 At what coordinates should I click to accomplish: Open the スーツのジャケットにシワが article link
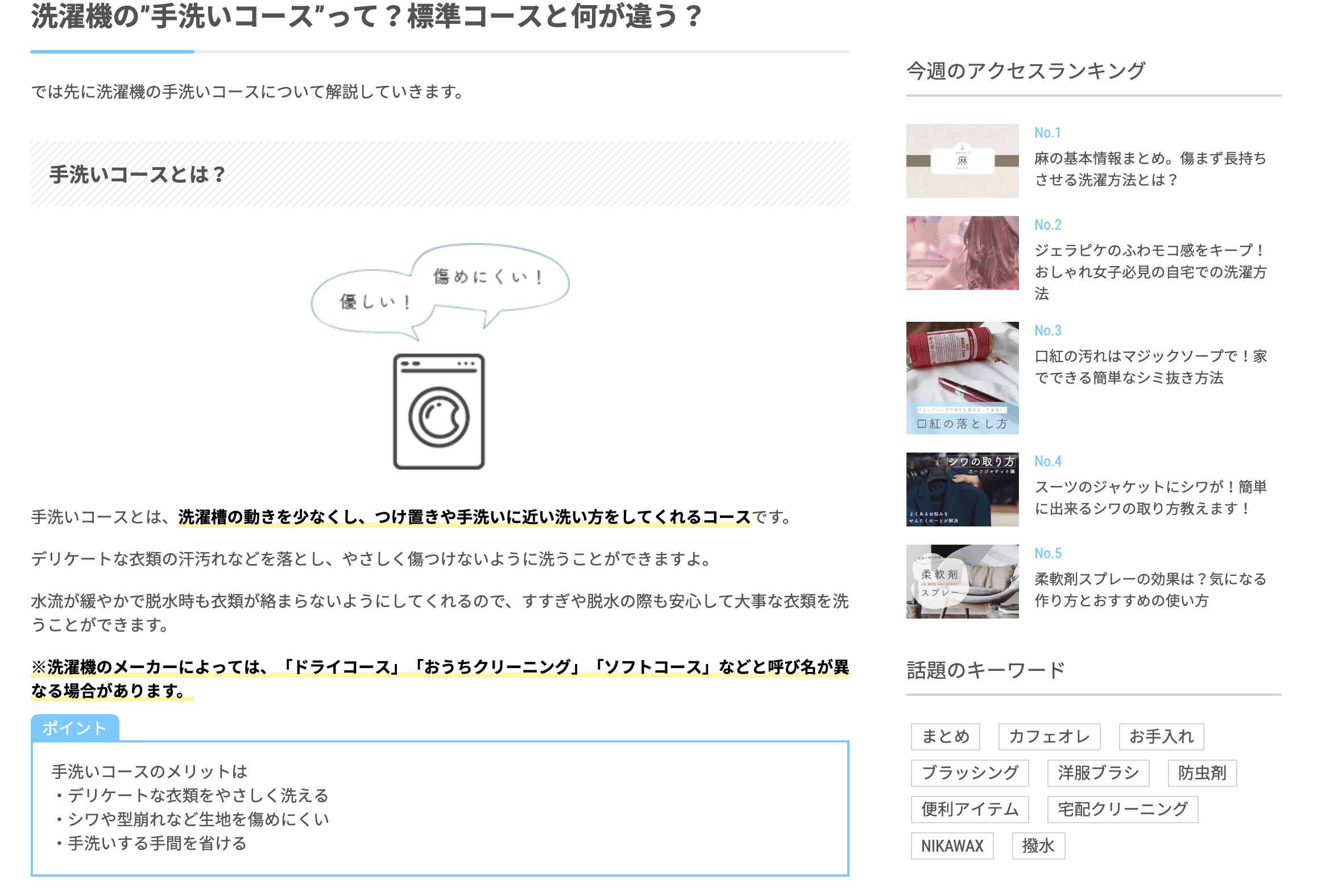[x=1150, y=497]
